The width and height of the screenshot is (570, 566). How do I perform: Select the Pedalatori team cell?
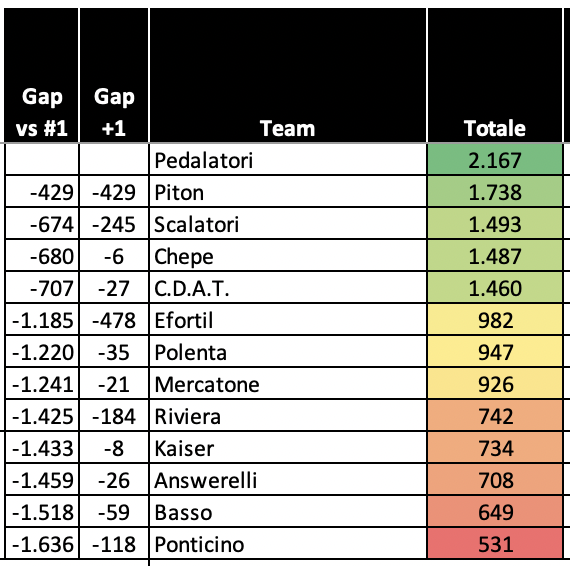[288, 160]
